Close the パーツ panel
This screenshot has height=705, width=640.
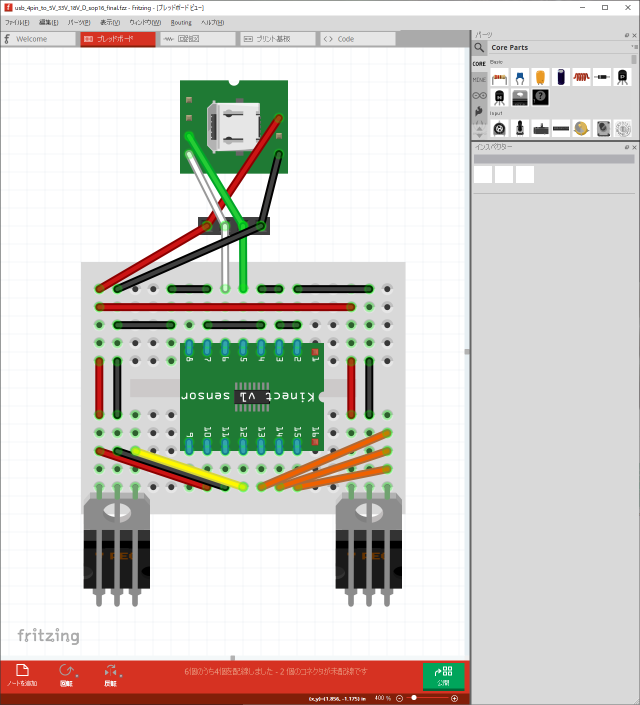[x=635, y=35]
